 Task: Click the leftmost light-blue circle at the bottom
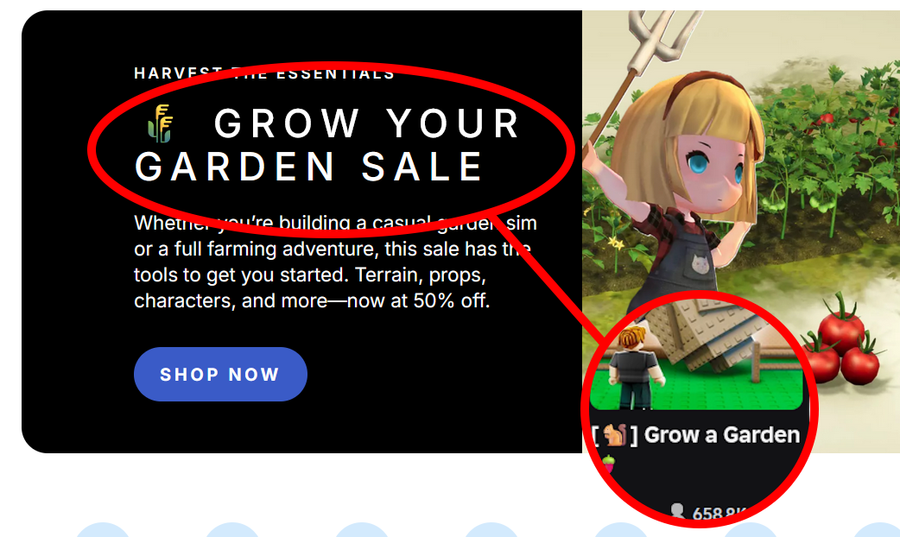103,530
